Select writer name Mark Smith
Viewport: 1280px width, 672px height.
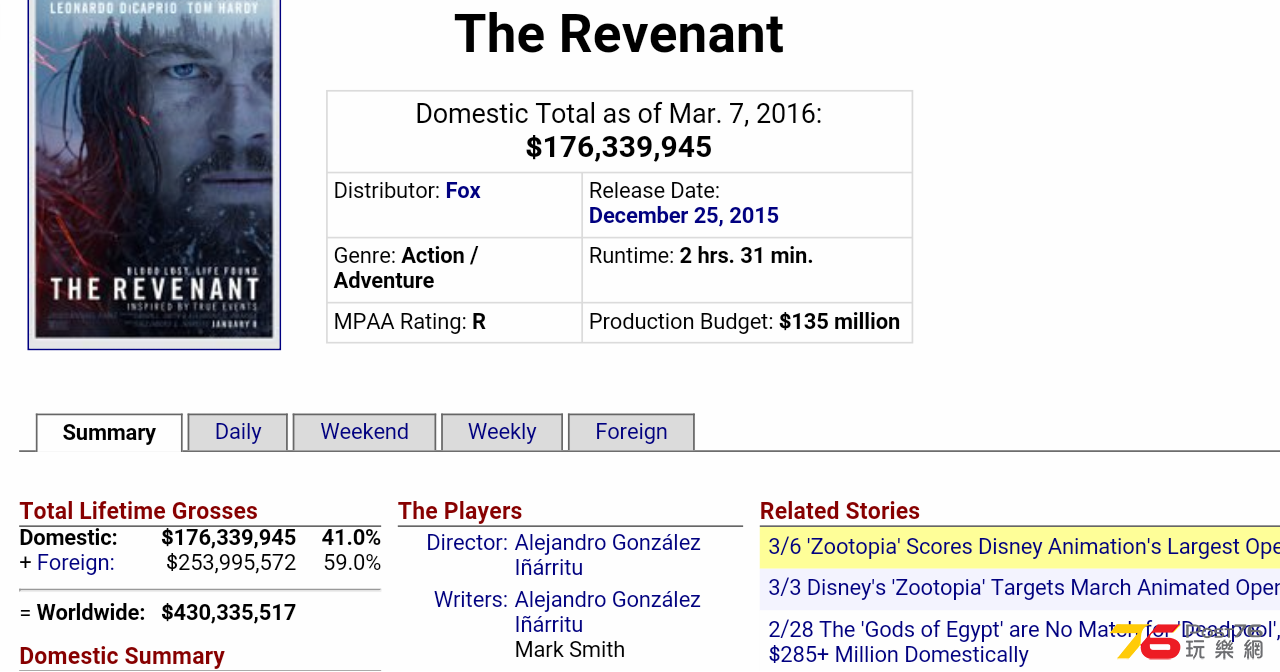(x=570, y=650)
